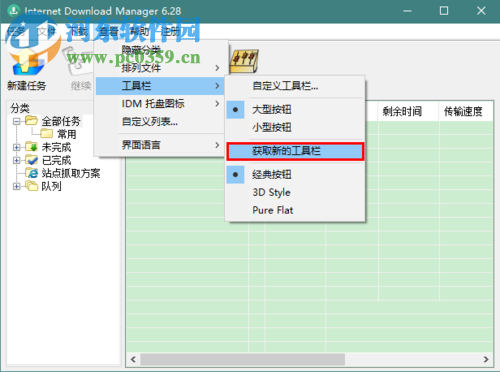Expand the 已完成 tree node
Image resolution: width=500 pixels, height=372 pixels.
(16, 160)
